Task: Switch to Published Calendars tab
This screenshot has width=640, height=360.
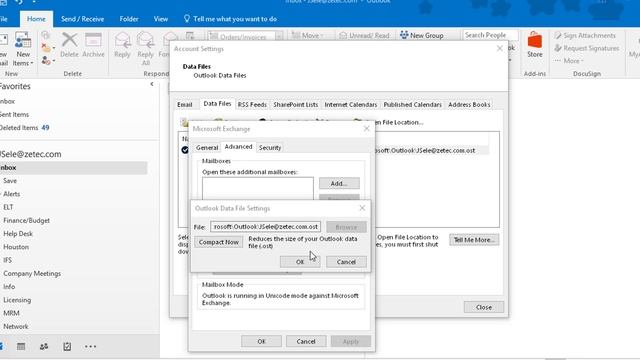Action: coord(412,104)
